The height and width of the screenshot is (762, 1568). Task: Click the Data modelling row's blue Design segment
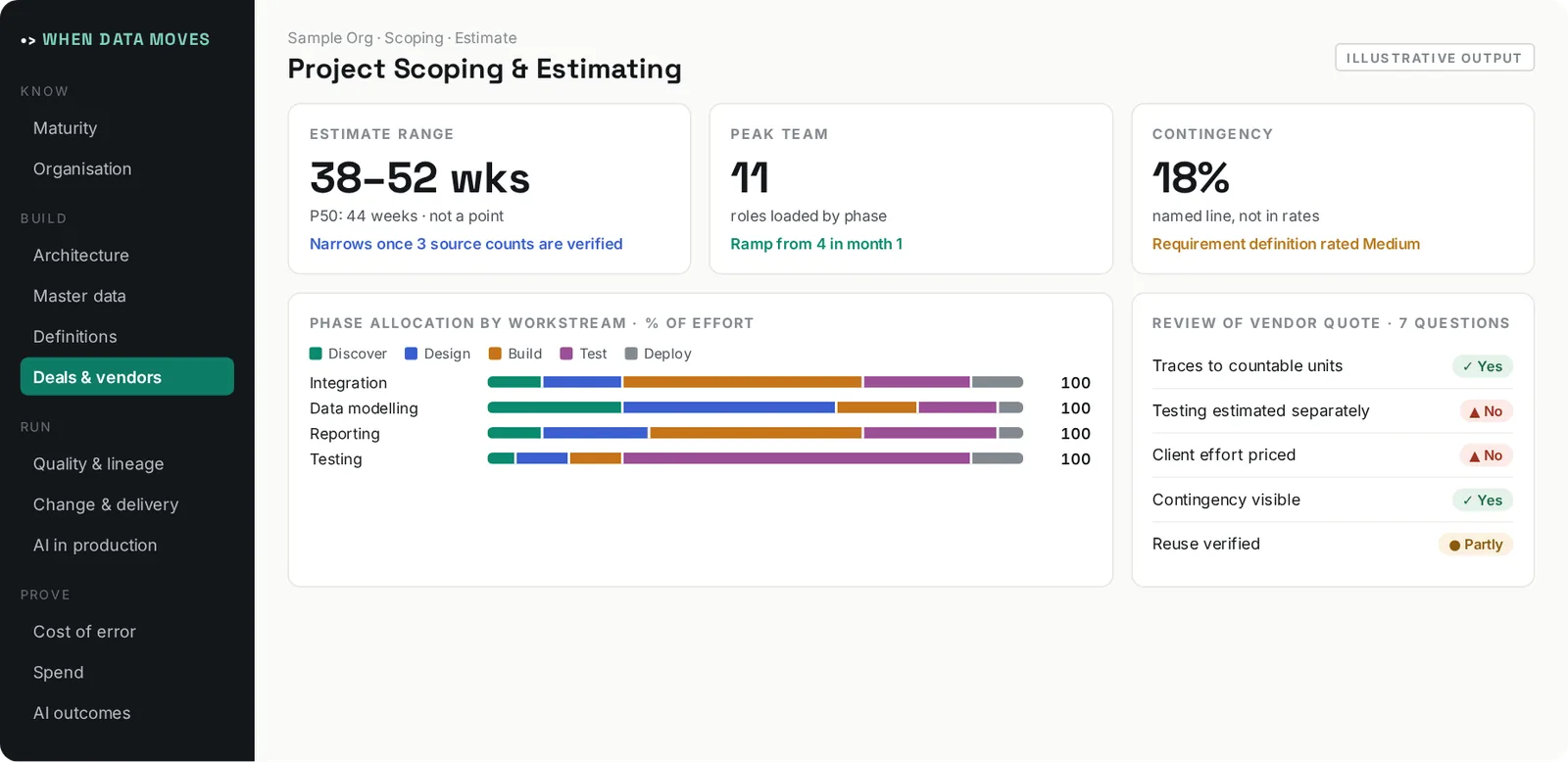click(729, 407)
